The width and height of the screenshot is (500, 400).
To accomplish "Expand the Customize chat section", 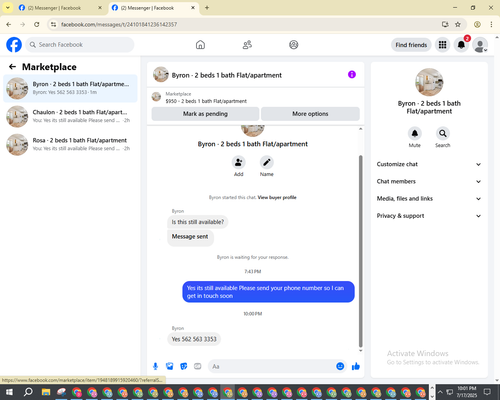I will pos(429,164).
